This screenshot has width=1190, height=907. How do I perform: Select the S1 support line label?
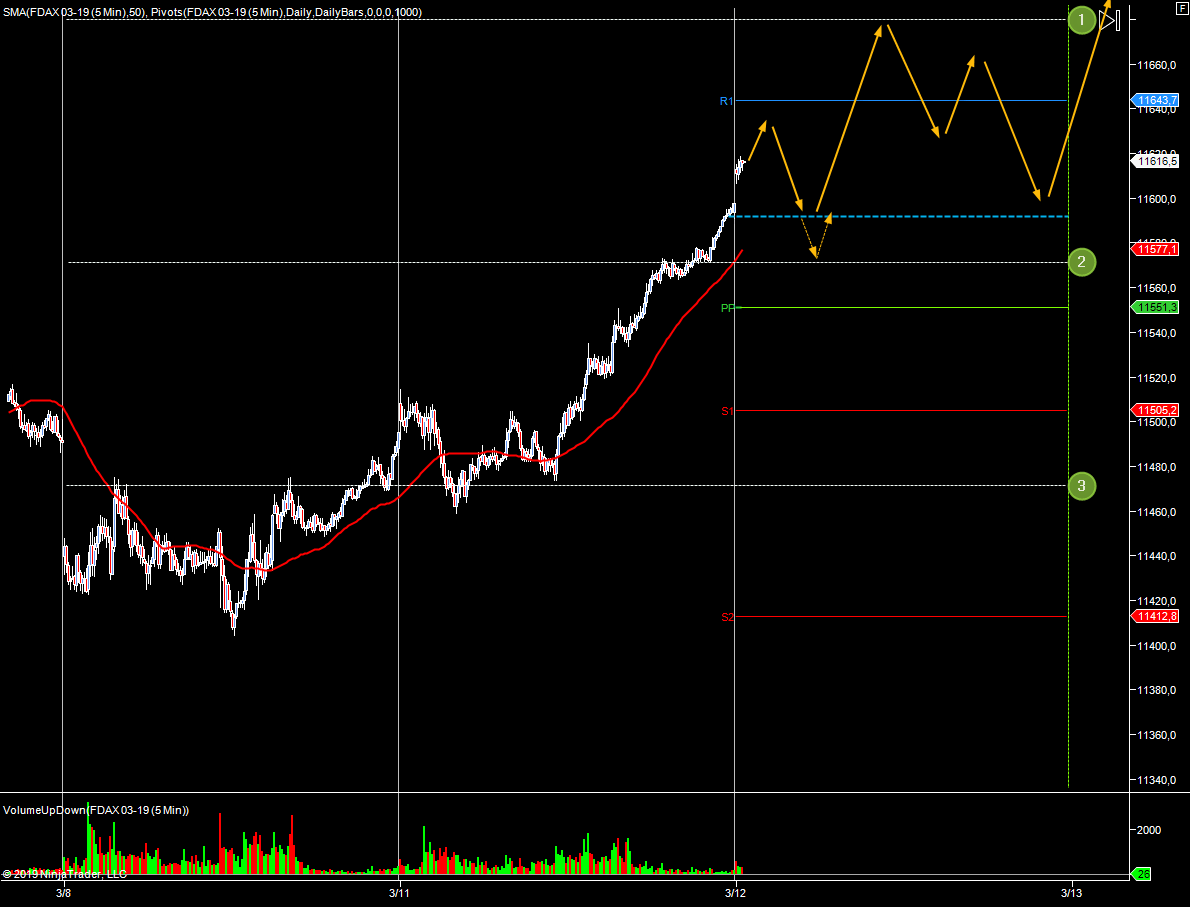point(727,411)
